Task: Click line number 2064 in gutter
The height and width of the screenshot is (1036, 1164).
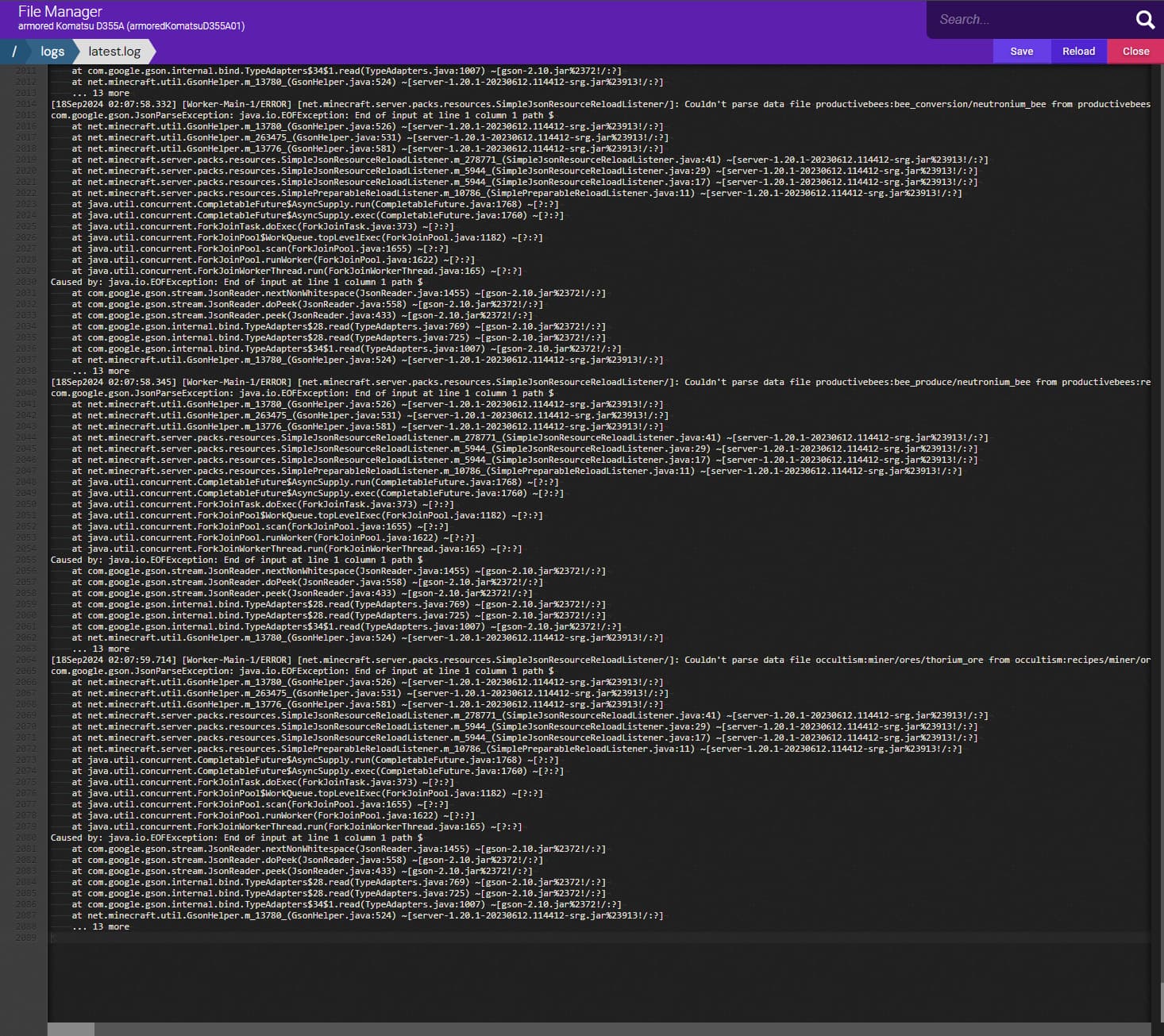Action: pyautogui.click(x=26, y=660)
